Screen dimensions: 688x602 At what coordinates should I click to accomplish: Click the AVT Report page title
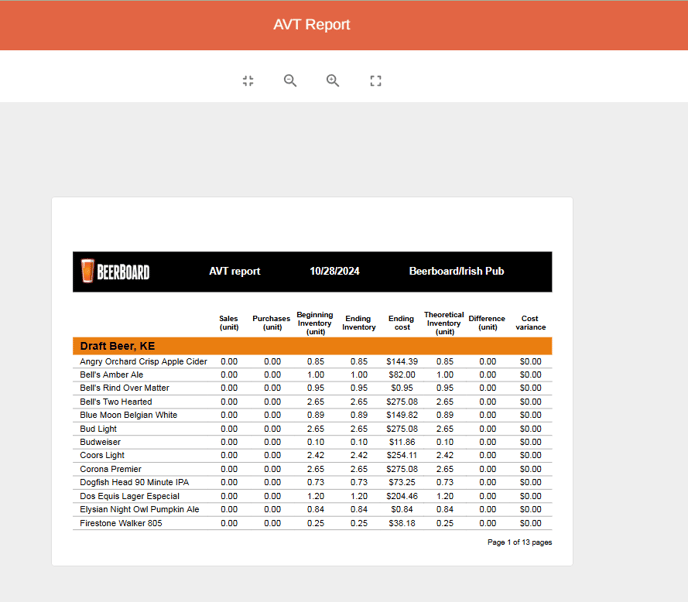312,25
